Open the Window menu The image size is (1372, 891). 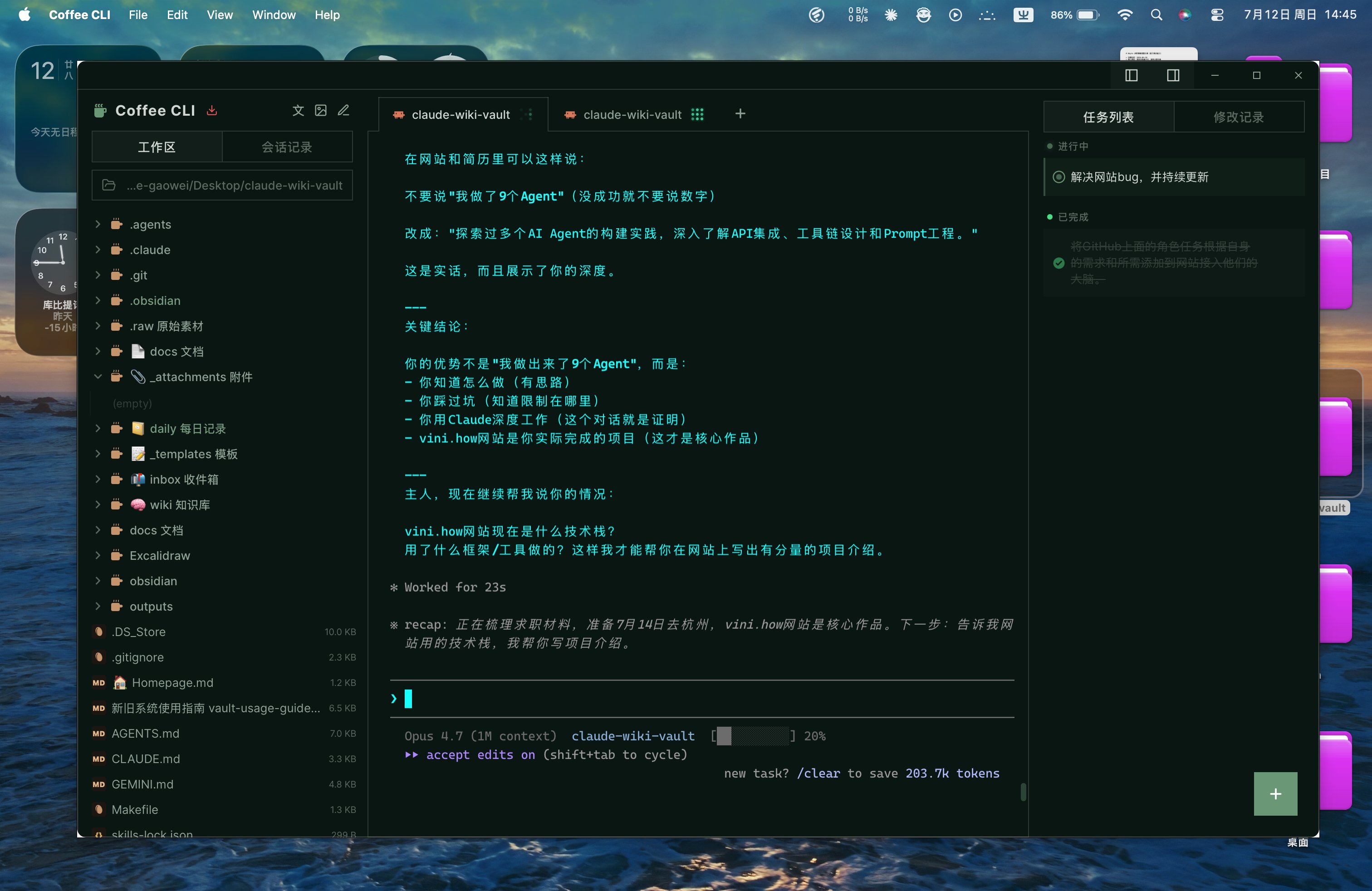click(274, 15)
